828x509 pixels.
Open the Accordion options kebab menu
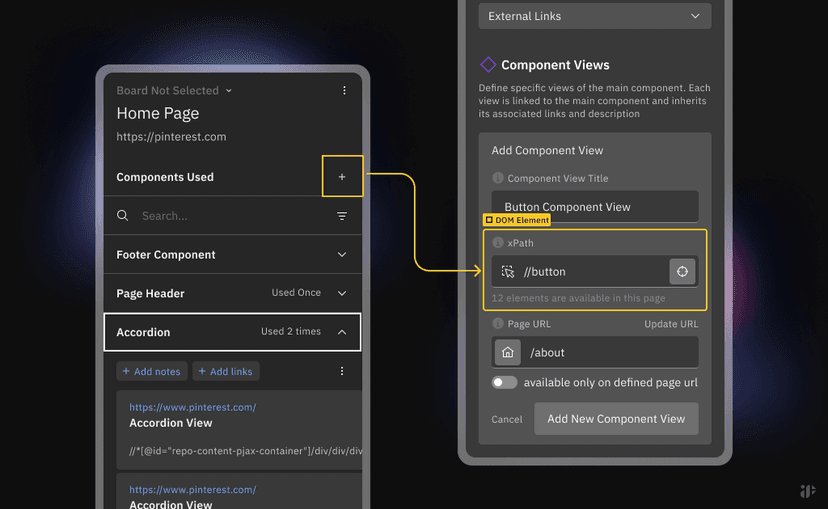click(x=342, y=371)
